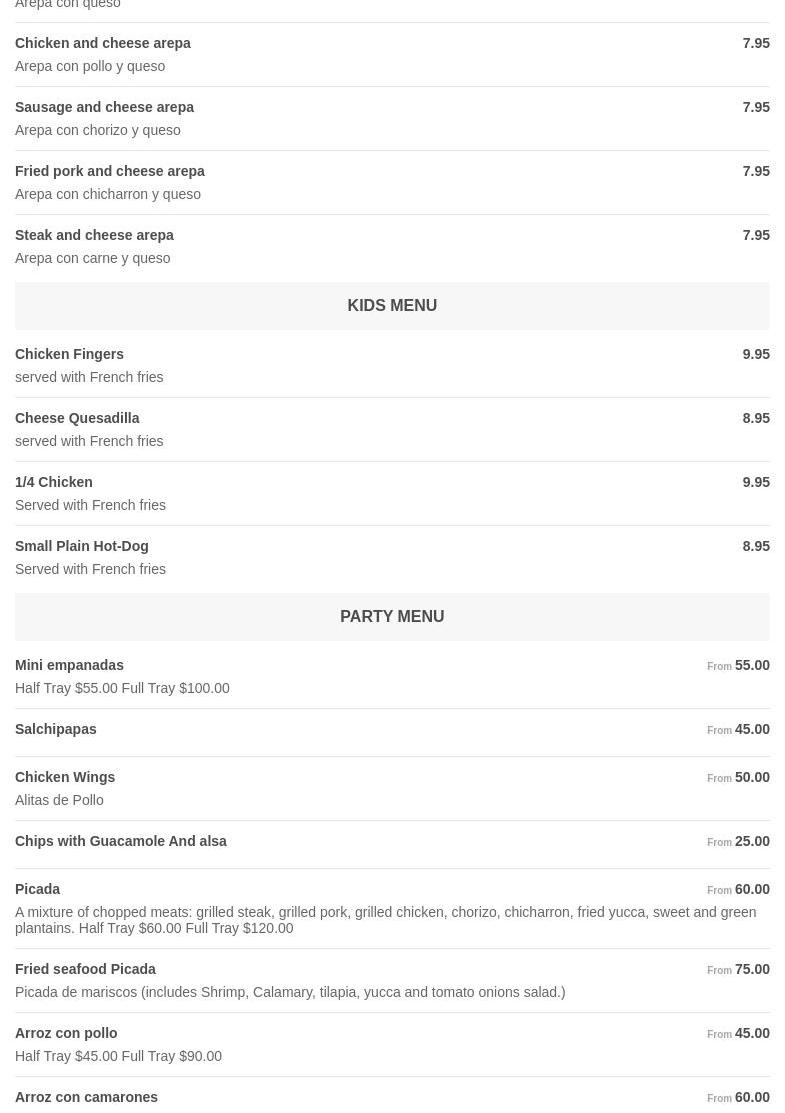Pick the Steak and cheese arepa

(95, 236)
